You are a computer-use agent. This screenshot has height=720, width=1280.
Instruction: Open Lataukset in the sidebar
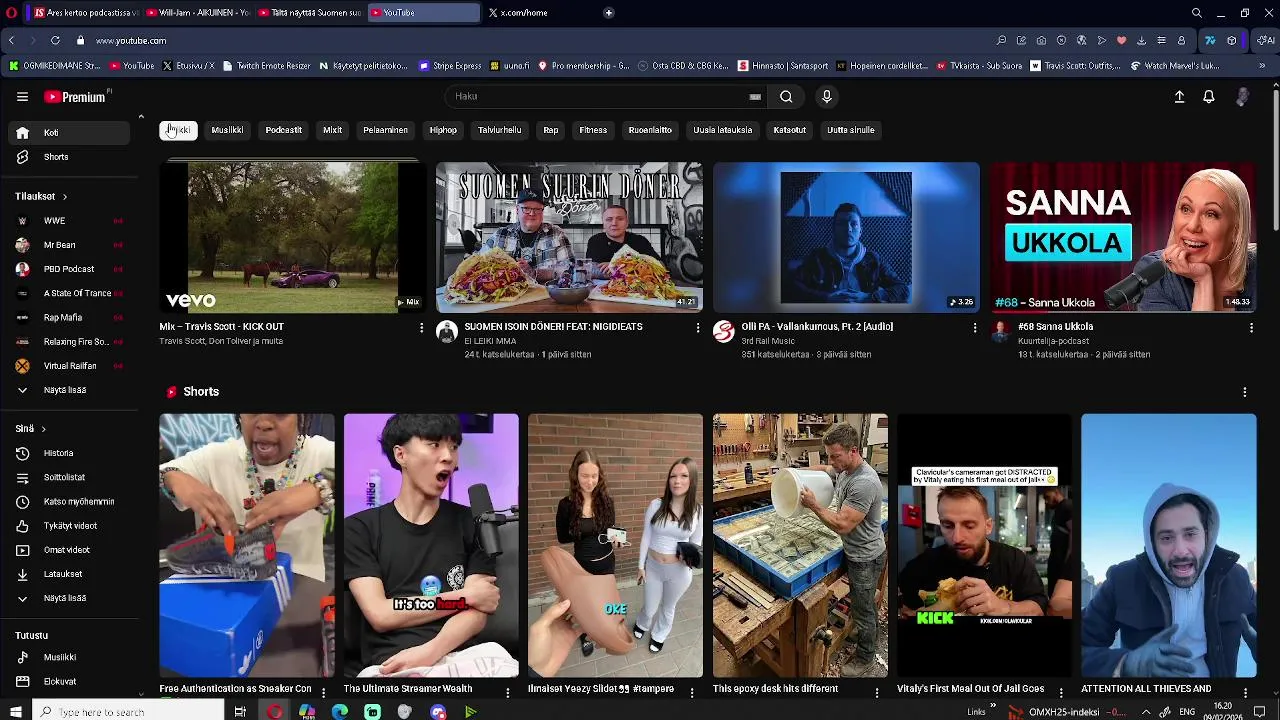click(69, 574)
